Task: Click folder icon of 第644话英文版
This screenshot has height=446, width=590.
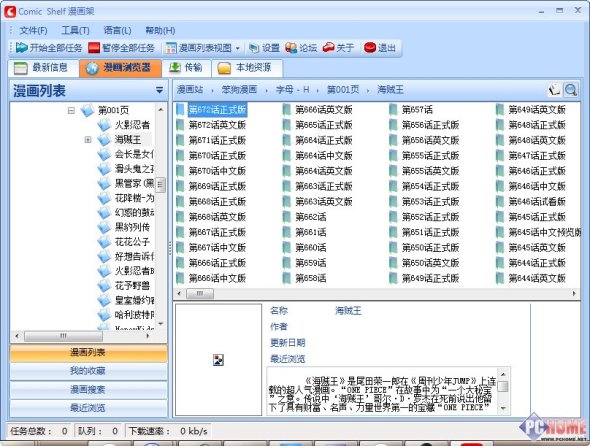Action: 500,278
